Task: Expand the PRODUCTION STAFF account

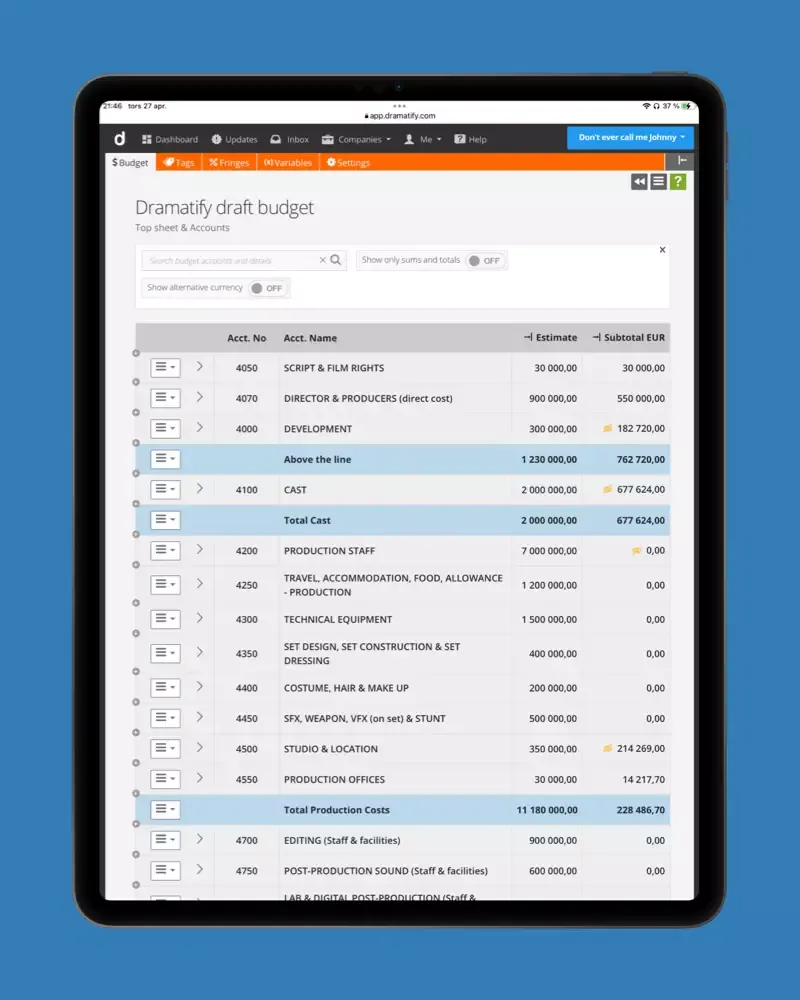Action: (x=200, y=549)
